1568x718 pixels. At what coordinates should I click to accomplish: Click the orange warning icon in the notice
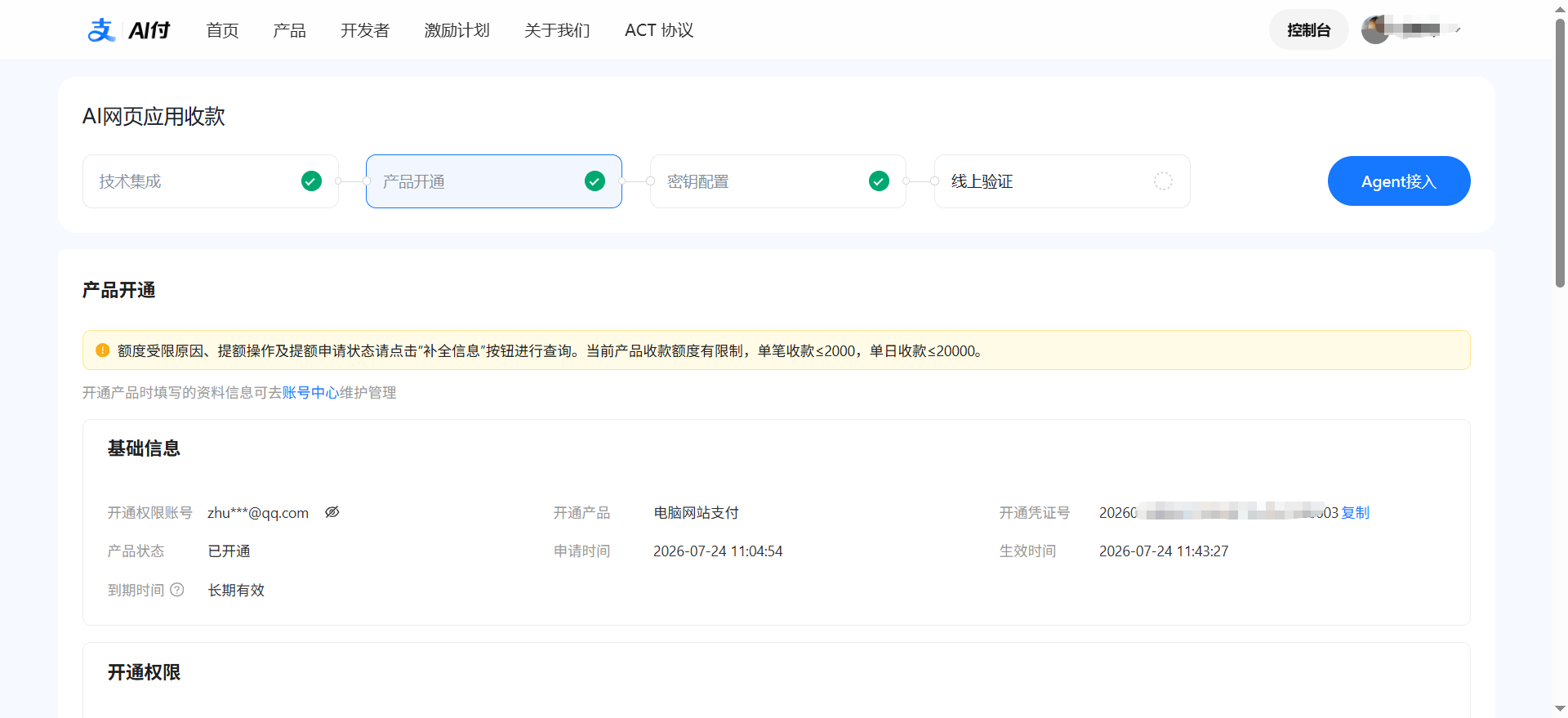point(102,350)
